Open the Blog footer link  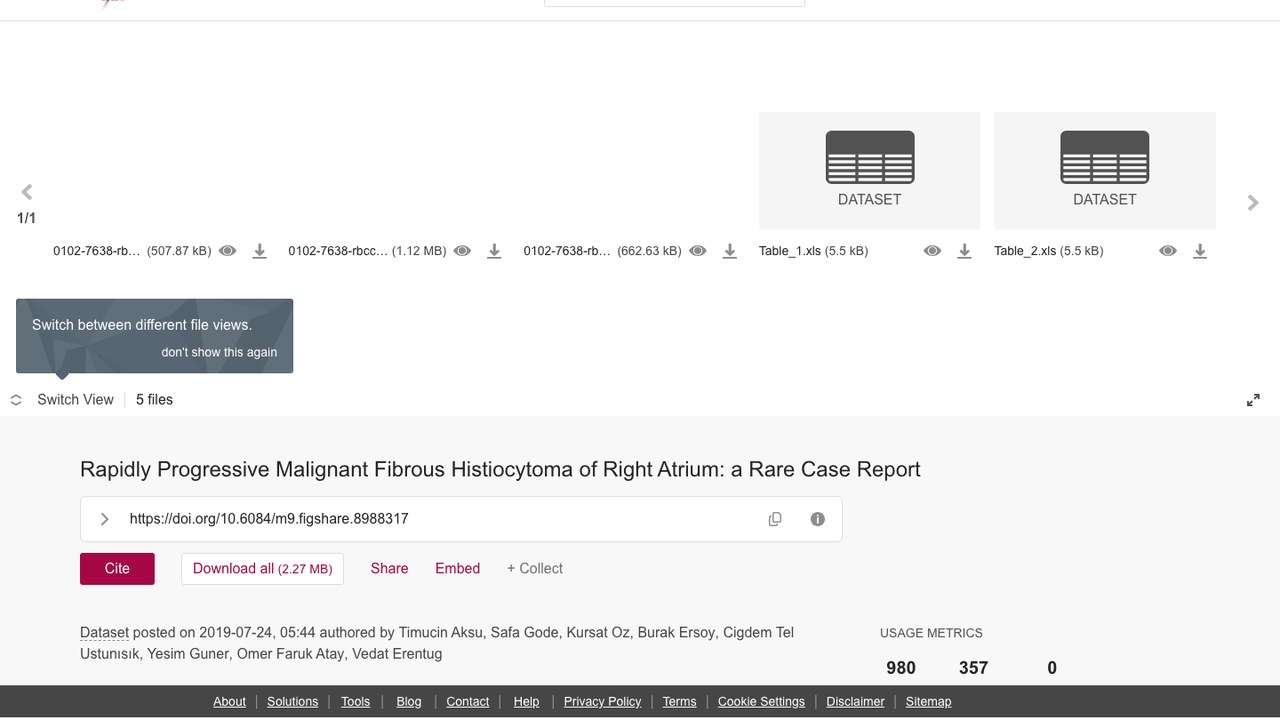pos(409,702)
